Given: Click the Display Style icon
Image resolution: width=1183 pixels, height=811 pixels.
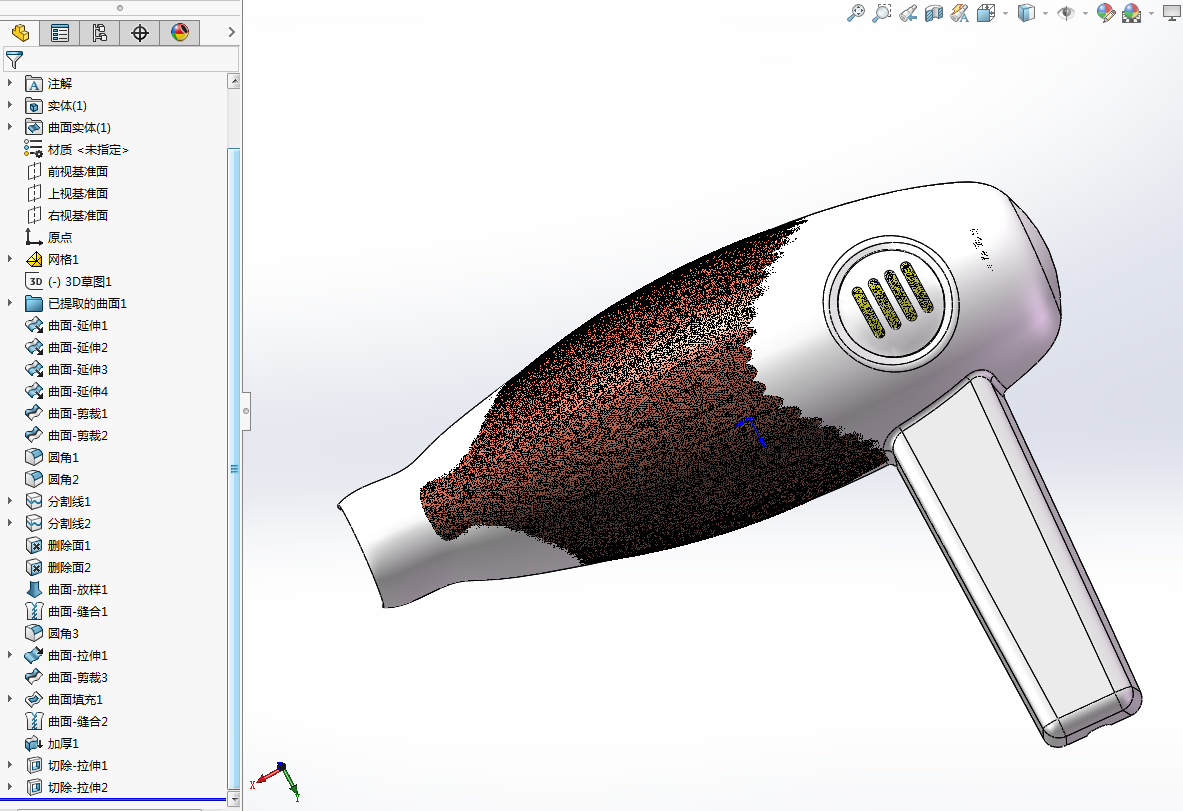Looking at the screenshot, I should [x=1026, y=13].
